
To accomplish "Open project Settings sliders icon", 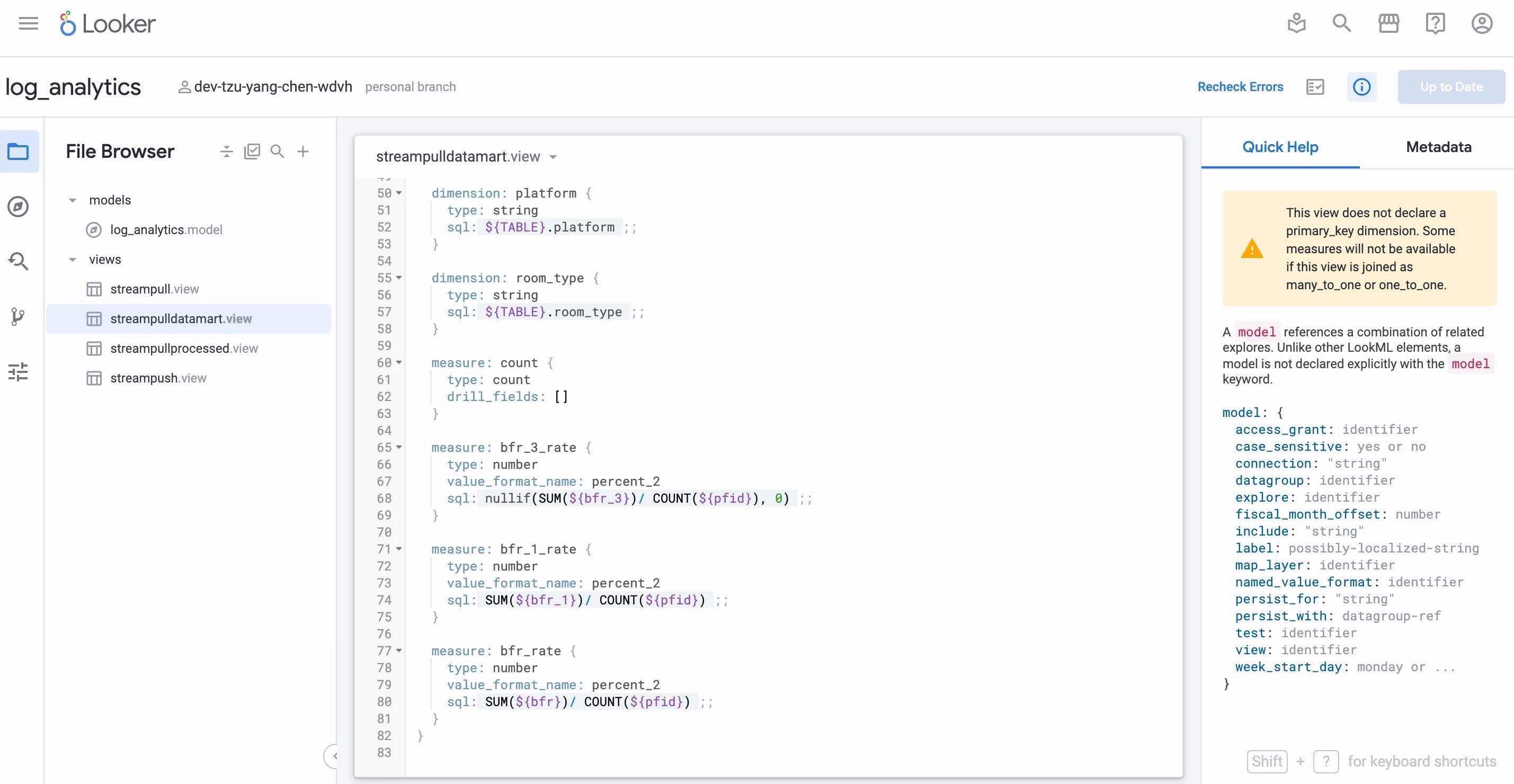I will point(18,372).
